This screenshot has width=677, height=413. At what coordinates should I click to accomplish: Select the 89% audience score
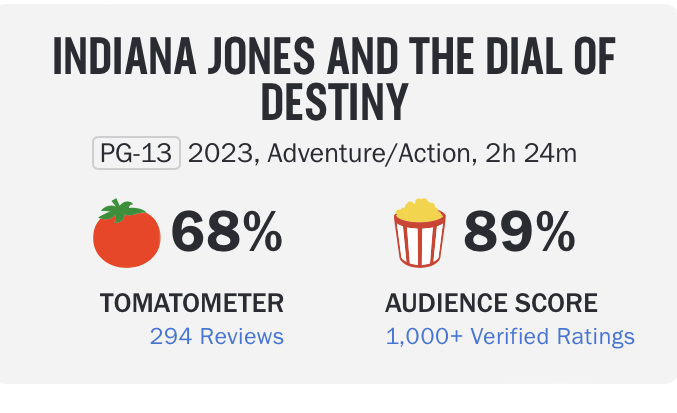click(x=518, y=233)
